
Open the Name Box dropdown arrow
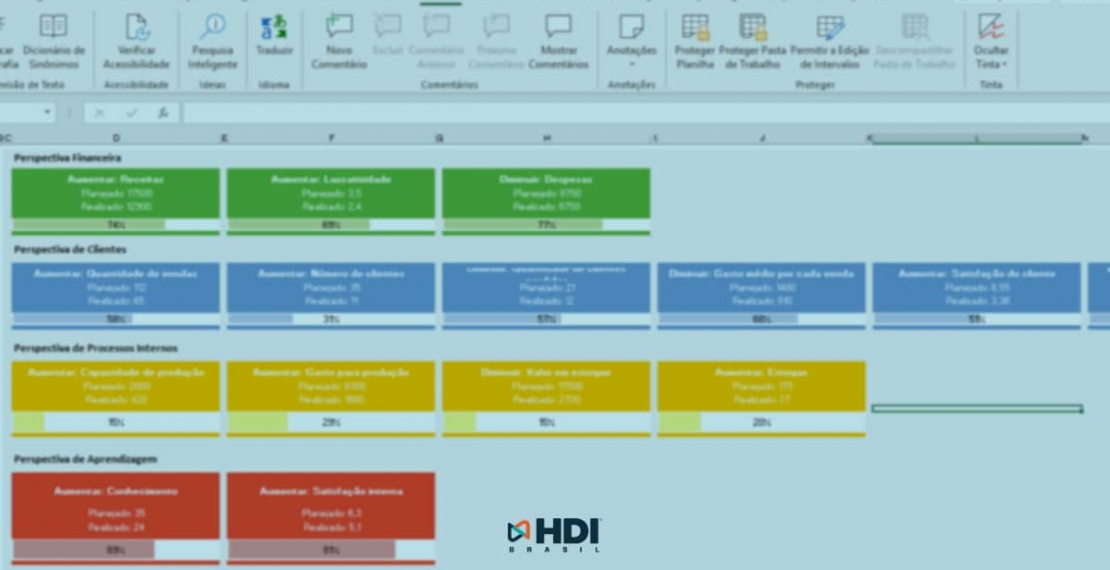click(47, 113)
